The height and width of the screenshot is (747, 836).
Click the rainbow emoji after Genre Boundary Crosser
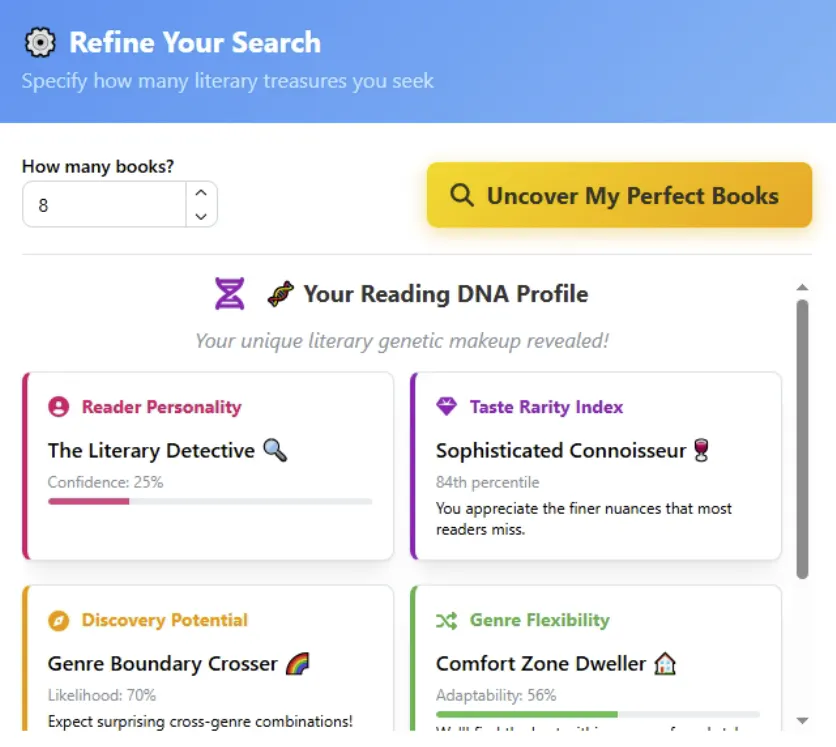tap(298, 664)
